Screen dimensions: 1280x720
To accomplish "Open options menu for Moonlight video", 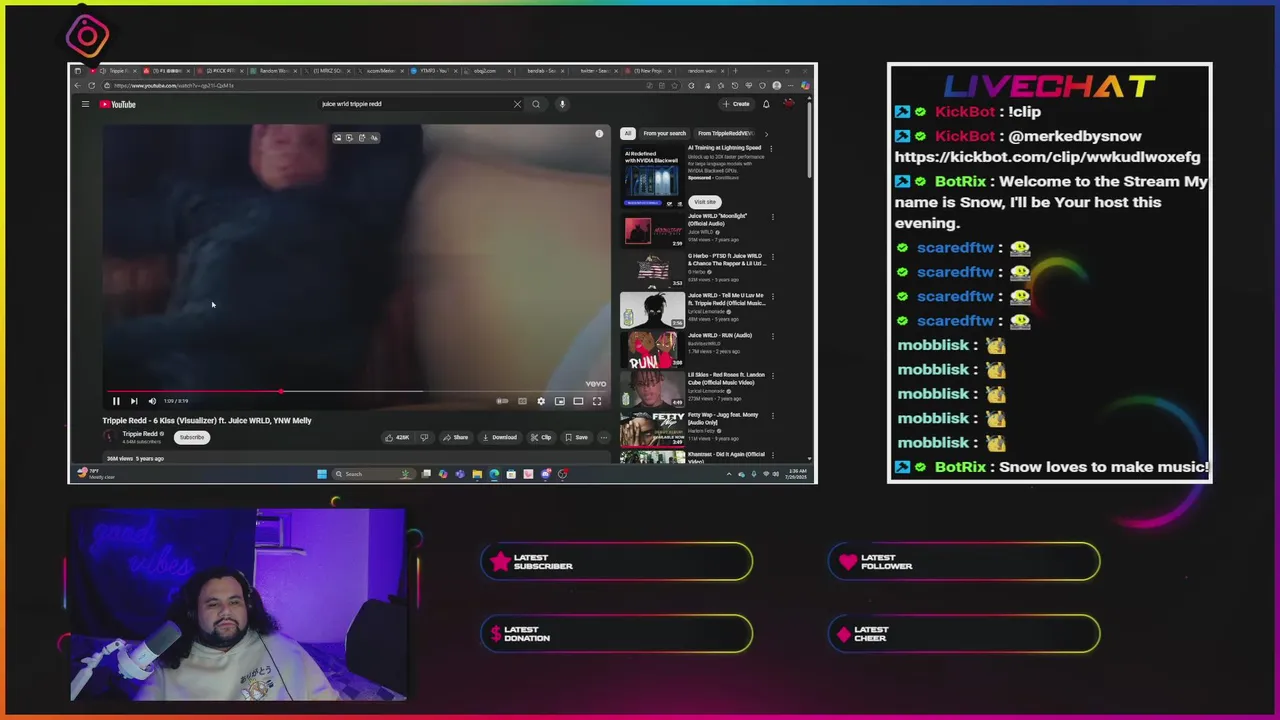I will click(772, 216).
